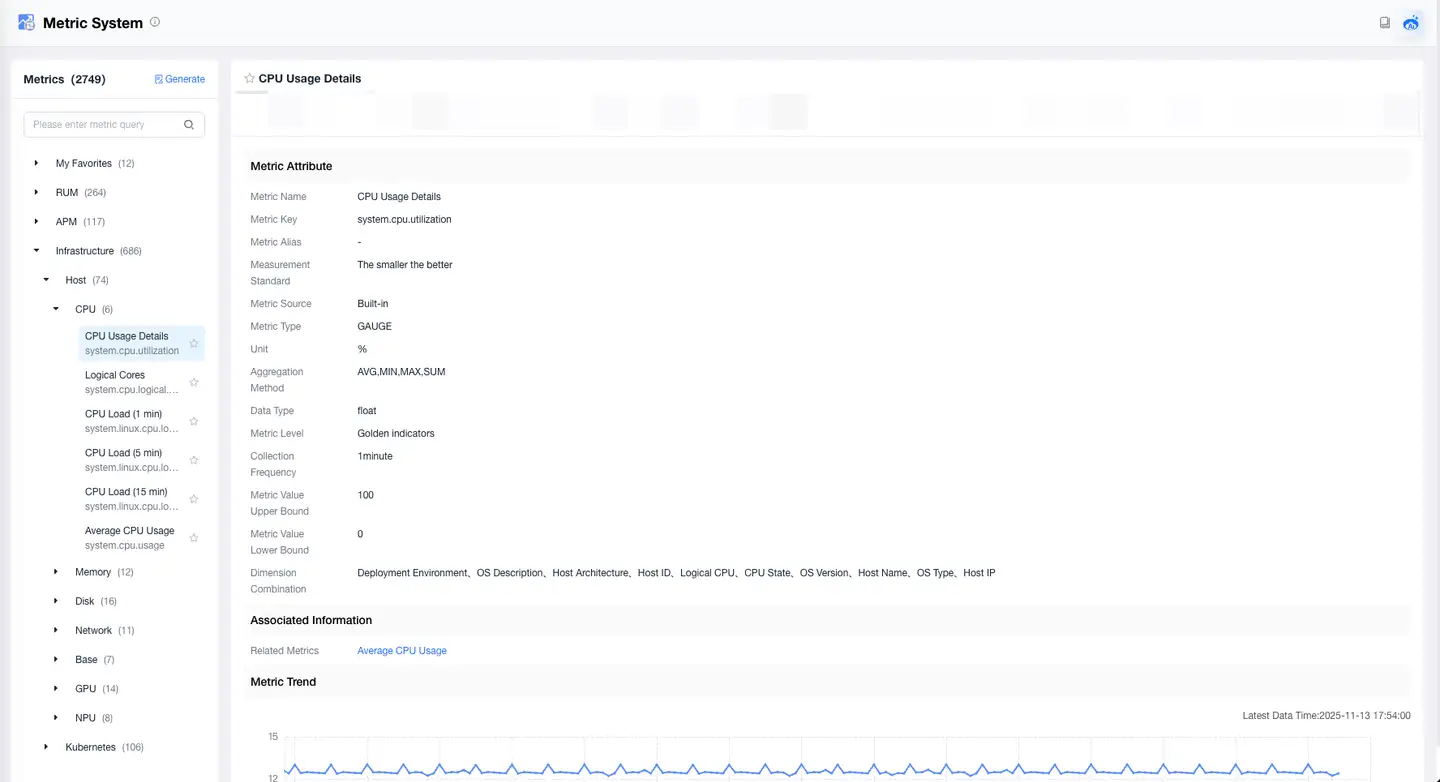Screen dimensions: 1440x782
Task: Toggle favorite star for Average CPU Usage in tree
Action: pyautogui.click(x=194, y=538)
